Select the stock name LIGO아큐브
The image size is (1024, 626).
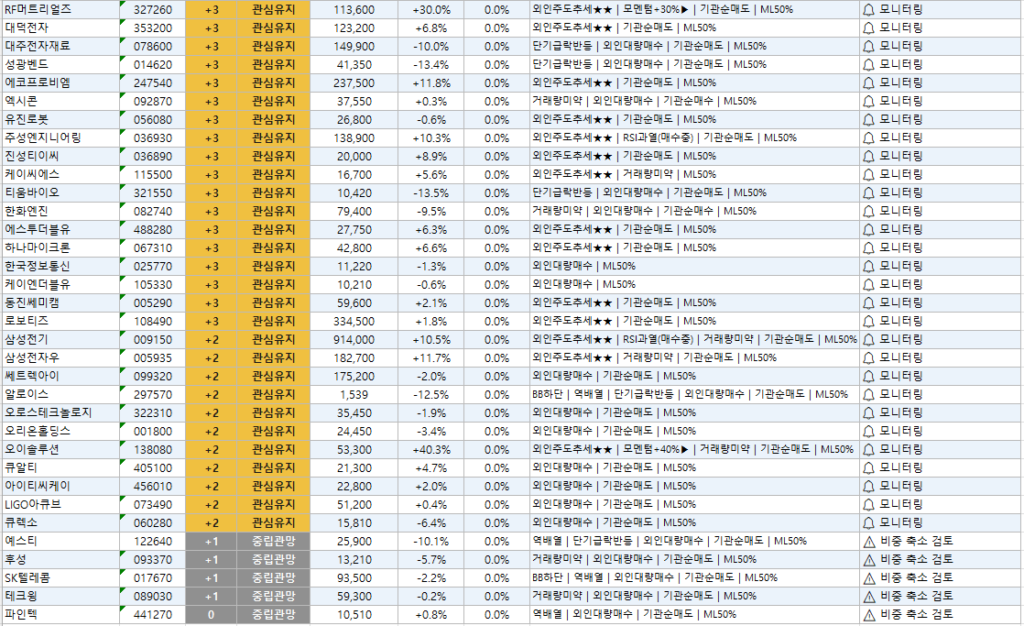coord(33,505)
